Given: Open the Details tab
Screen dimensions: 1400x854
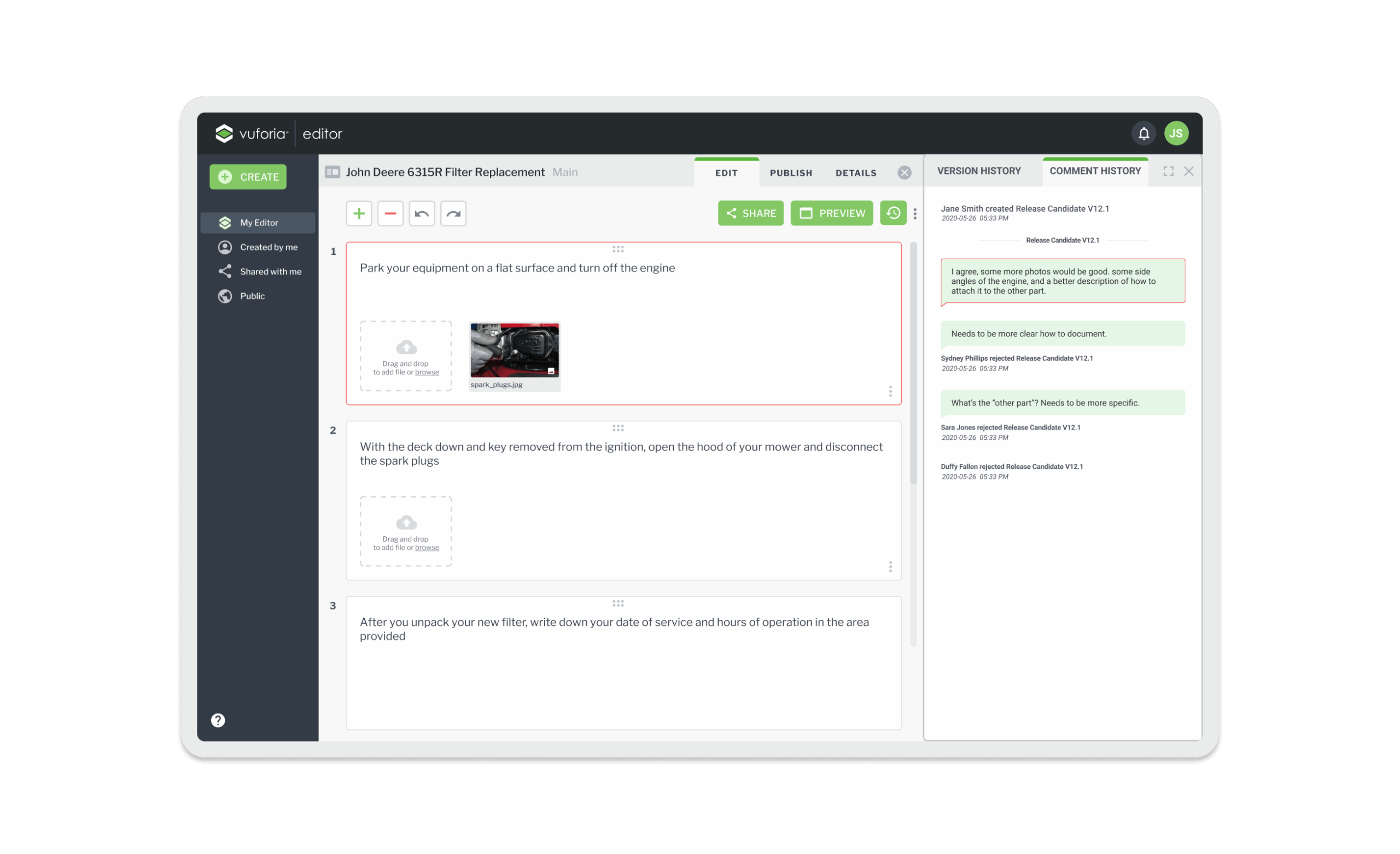Looking at the screenshot, I should point(856,173).
